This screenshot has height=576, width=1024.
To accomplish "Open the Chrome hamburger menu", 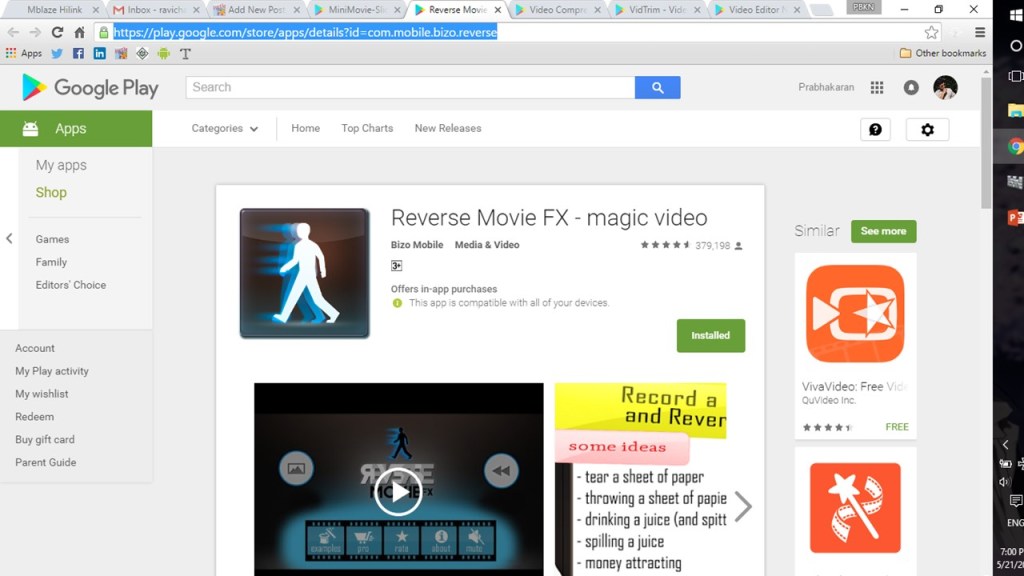I will [980, 32].
